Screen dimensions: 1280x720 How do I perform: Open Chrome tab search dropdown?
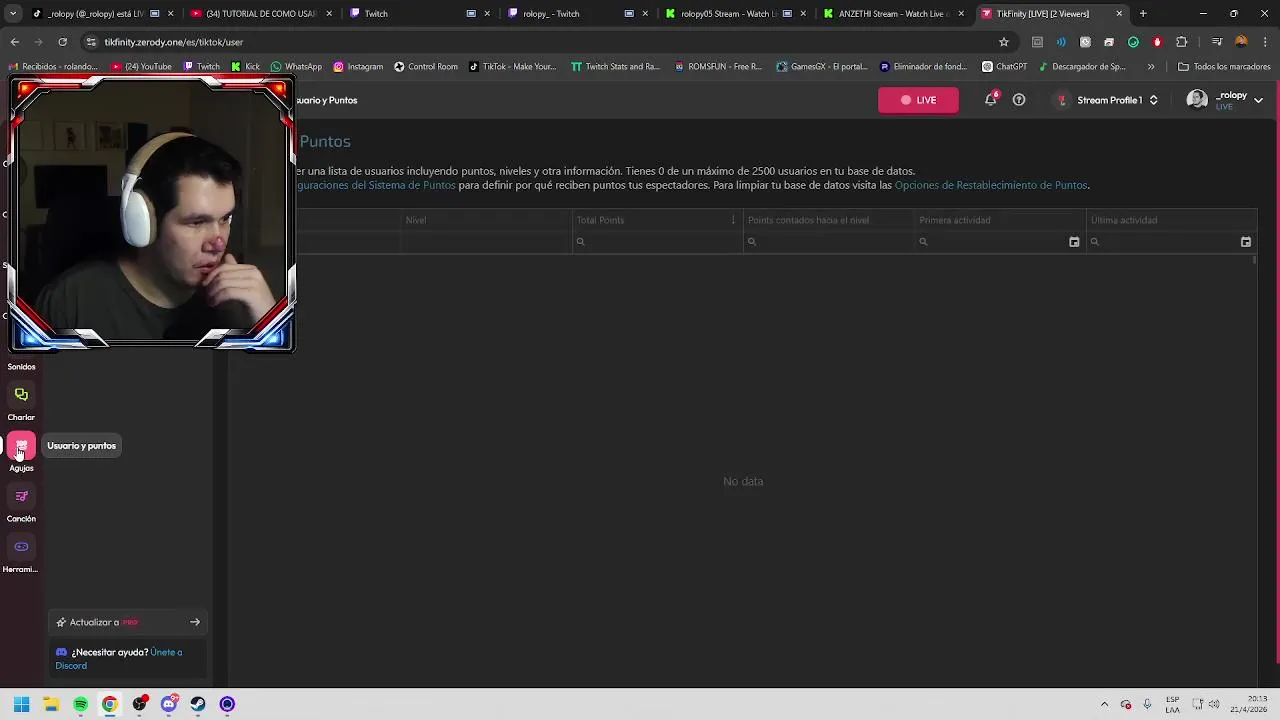click(x=13, y=14)
